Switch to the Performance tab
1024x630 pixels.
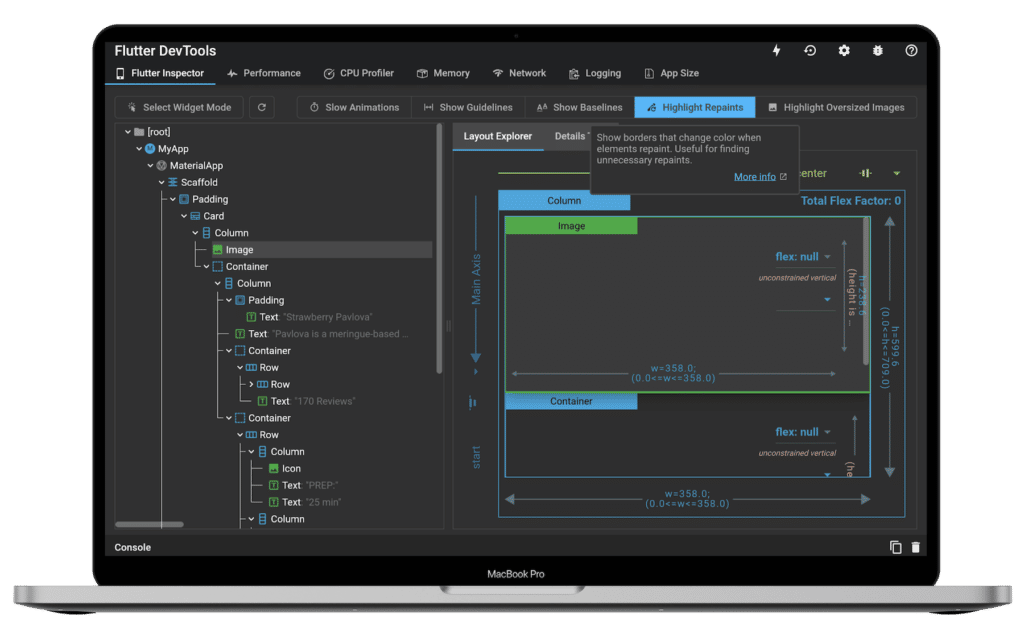264,73
